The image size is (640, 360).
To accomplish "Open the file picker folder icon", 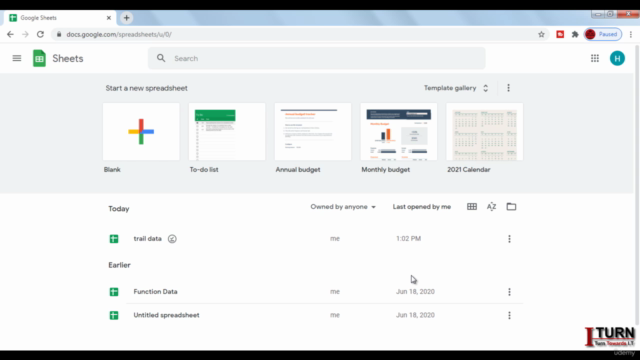I will pyautogui.click(x=511, y=207).
